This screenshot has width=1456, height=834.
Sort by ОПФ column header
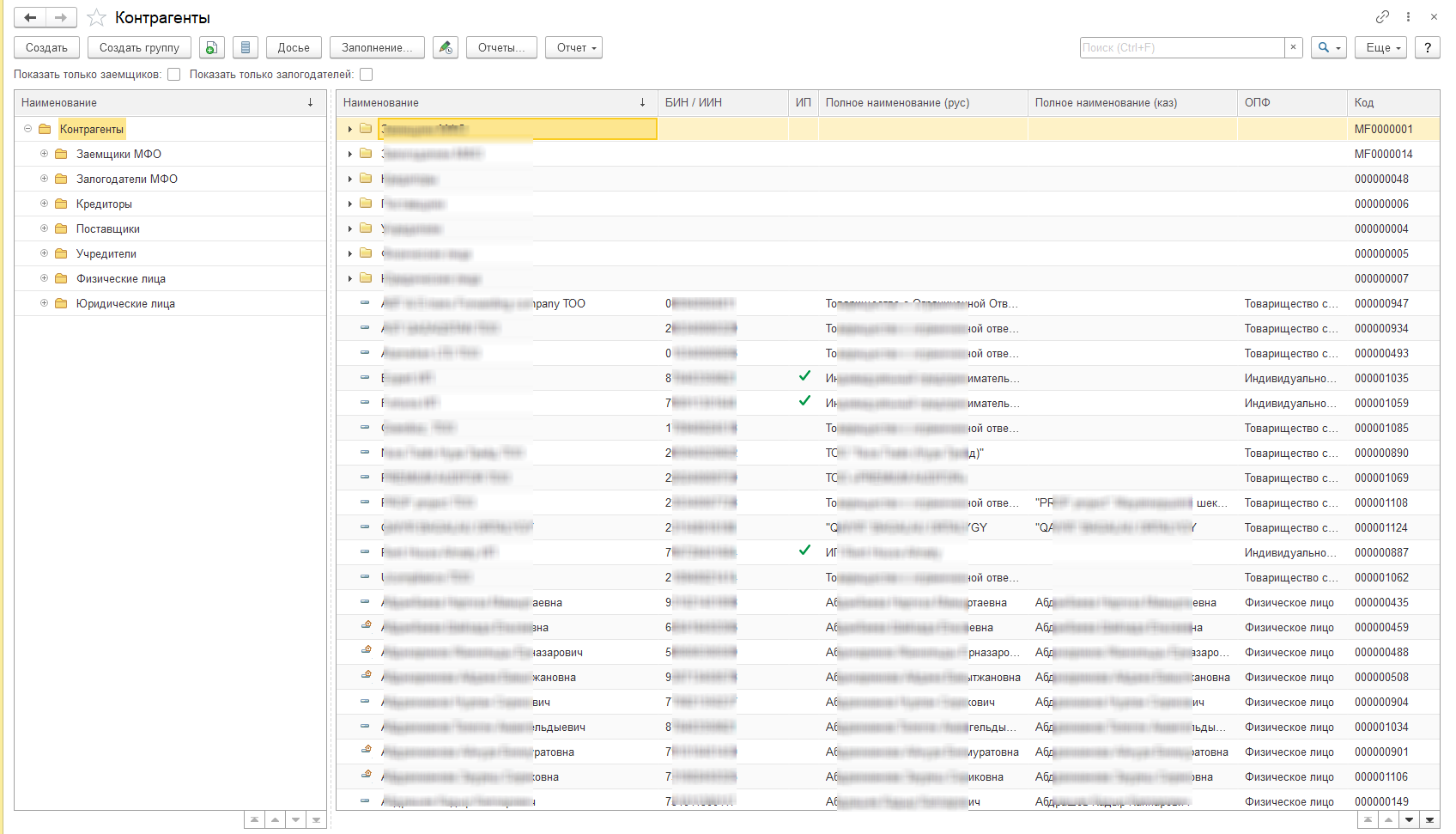1292,102
